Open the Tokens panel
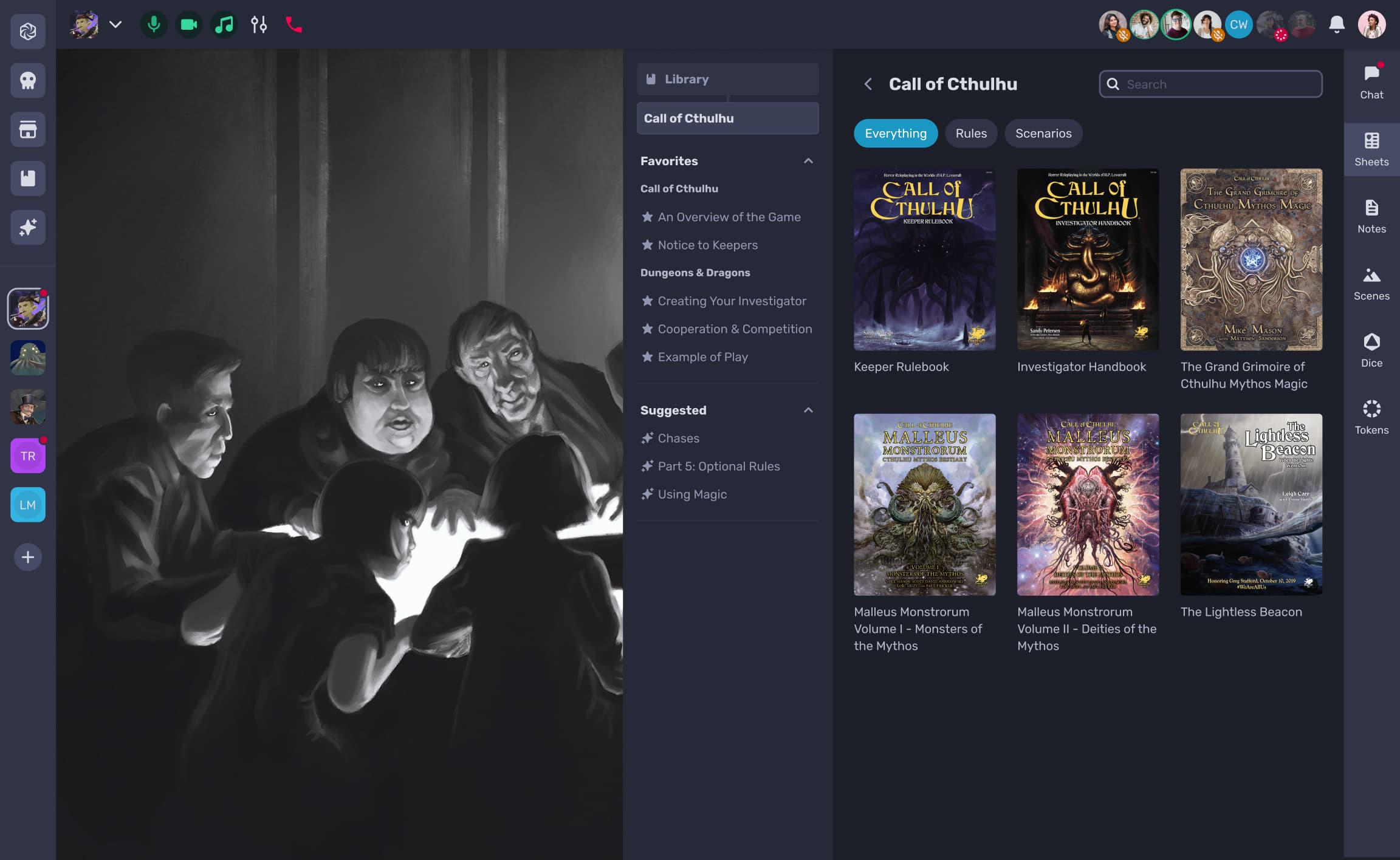The height and width of the screenshot is (860, 1400). pos(1371,418)
